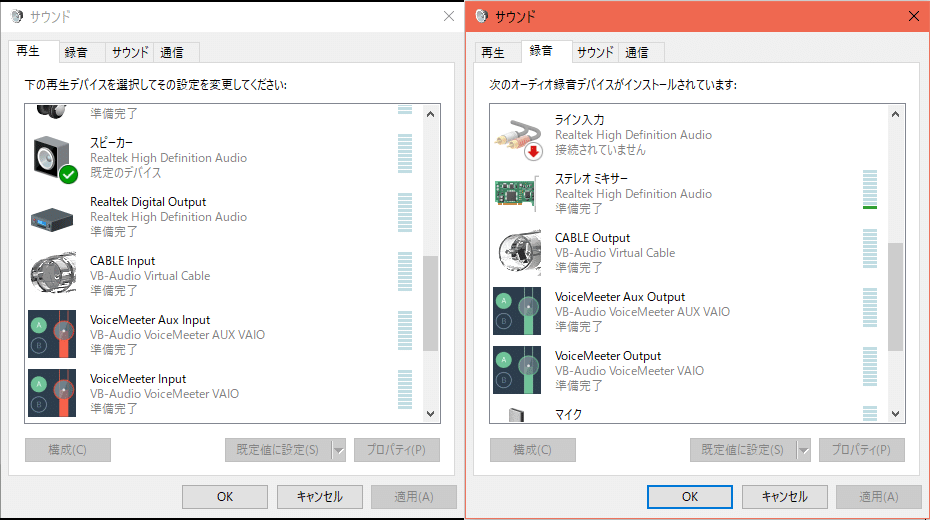Click 既定値に設定(S) in left window
This screenshot has width=930, height=520.
(278, 450)
